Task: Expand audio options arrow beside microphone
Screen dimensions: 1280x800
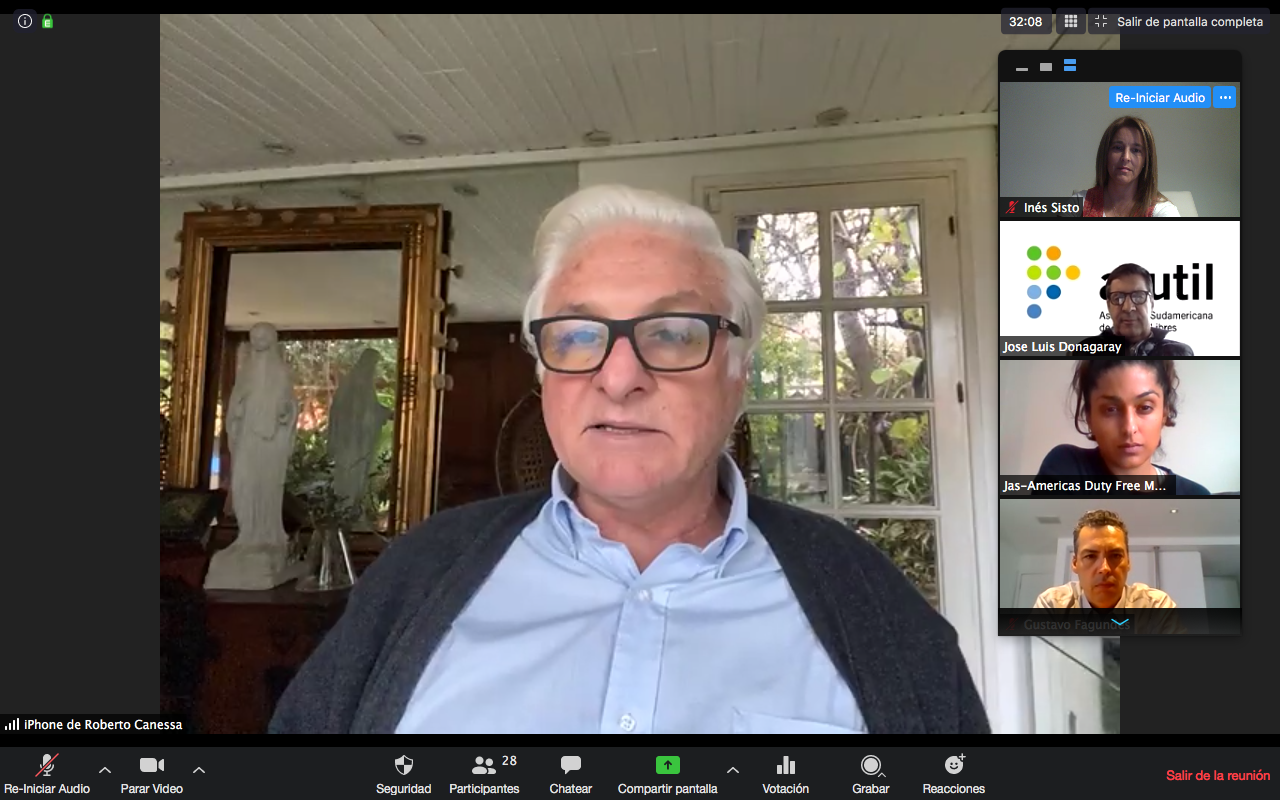Action: tap(105, 770)
